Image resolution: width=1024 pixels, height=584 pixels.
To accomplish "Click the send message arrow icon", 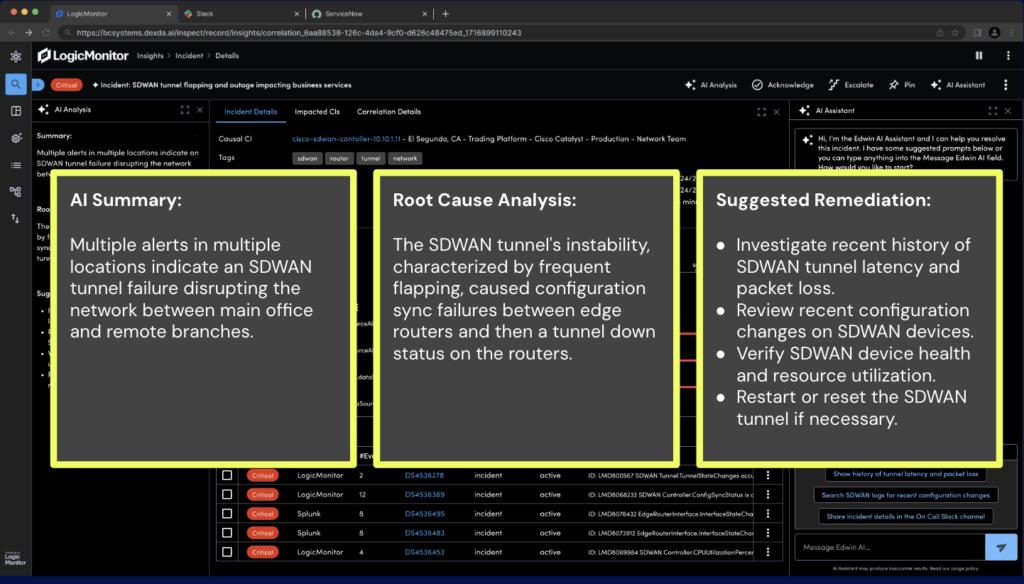I will click(1000, 546).
